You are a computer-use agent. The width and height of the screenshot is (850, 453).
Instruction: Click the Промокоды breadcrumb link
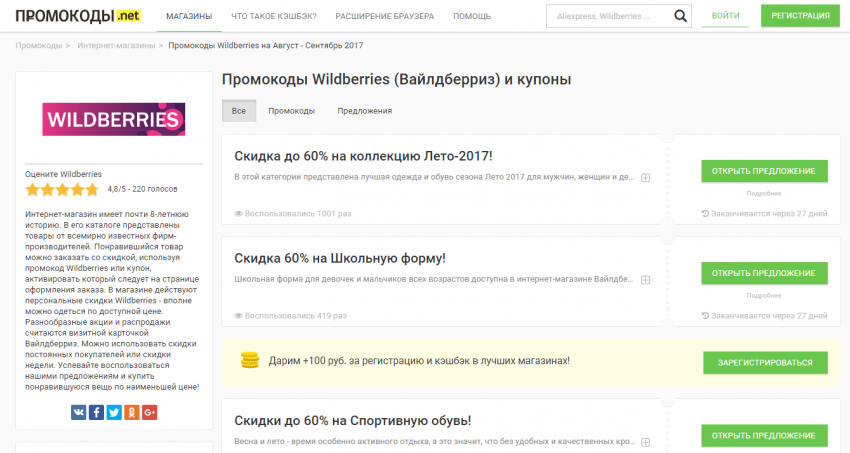(x=38, y=46)
